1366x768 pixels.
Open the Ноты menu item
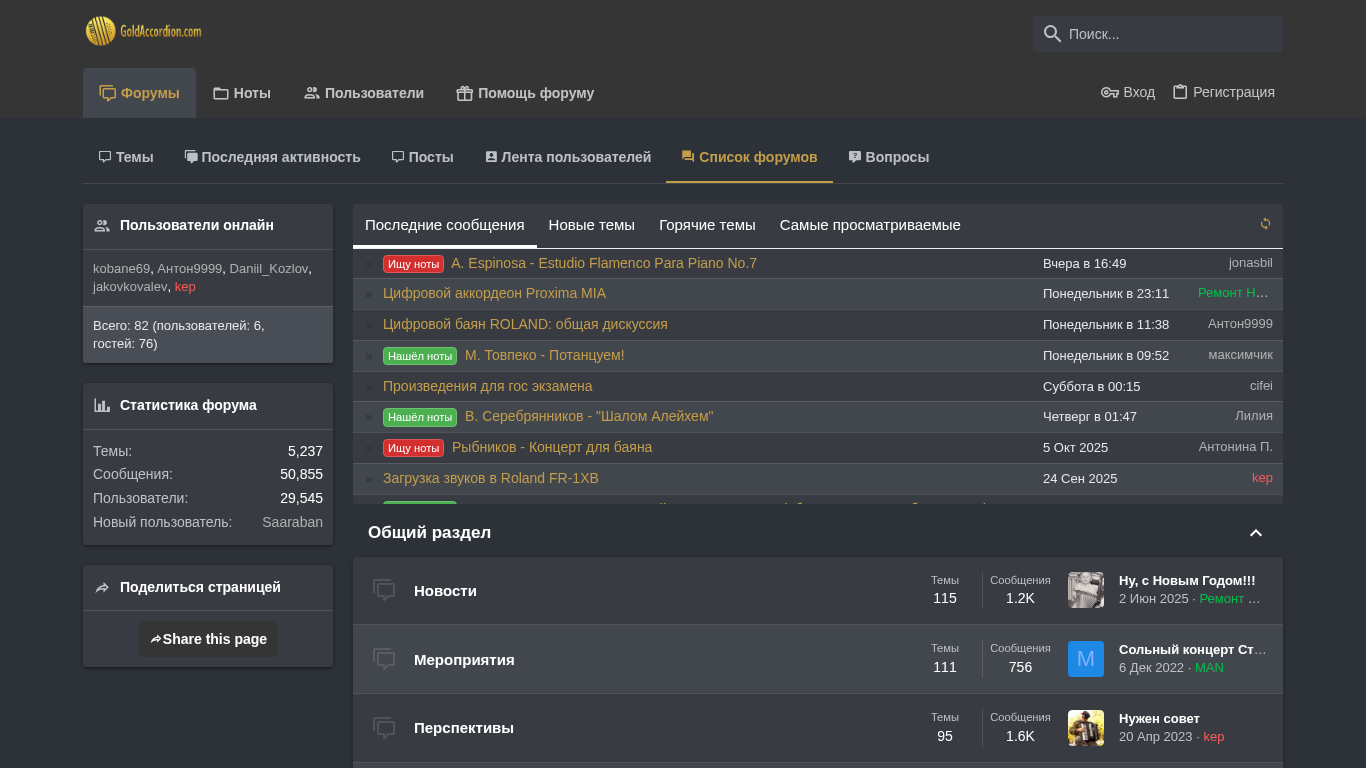[241, 93]
